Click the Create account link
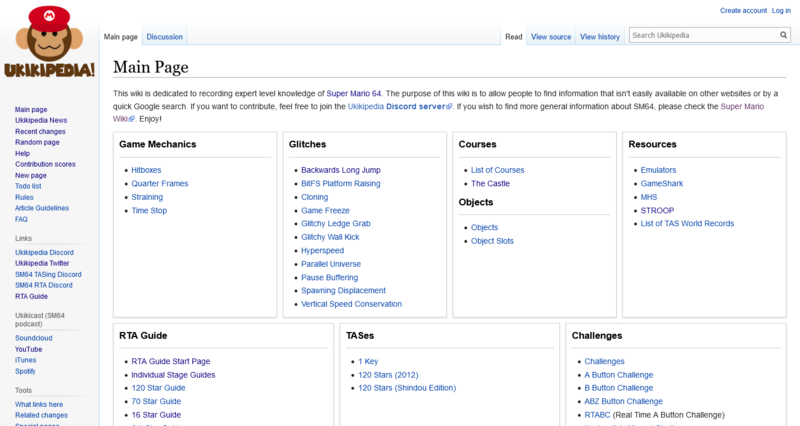 [743, 10]
